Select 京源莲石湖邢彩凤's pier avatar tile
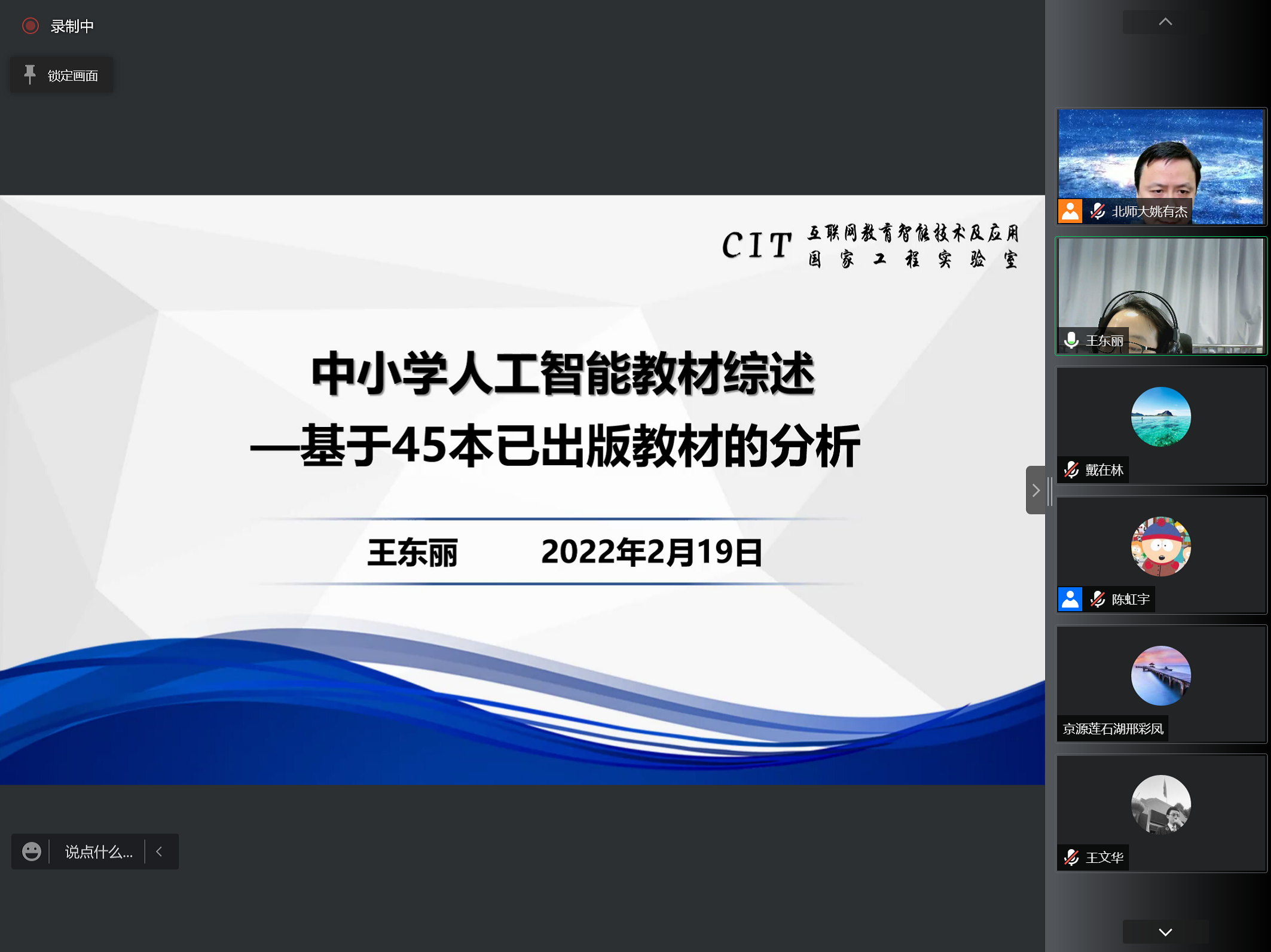Viewport: 1271px width, 952px height. [1160, 676]
